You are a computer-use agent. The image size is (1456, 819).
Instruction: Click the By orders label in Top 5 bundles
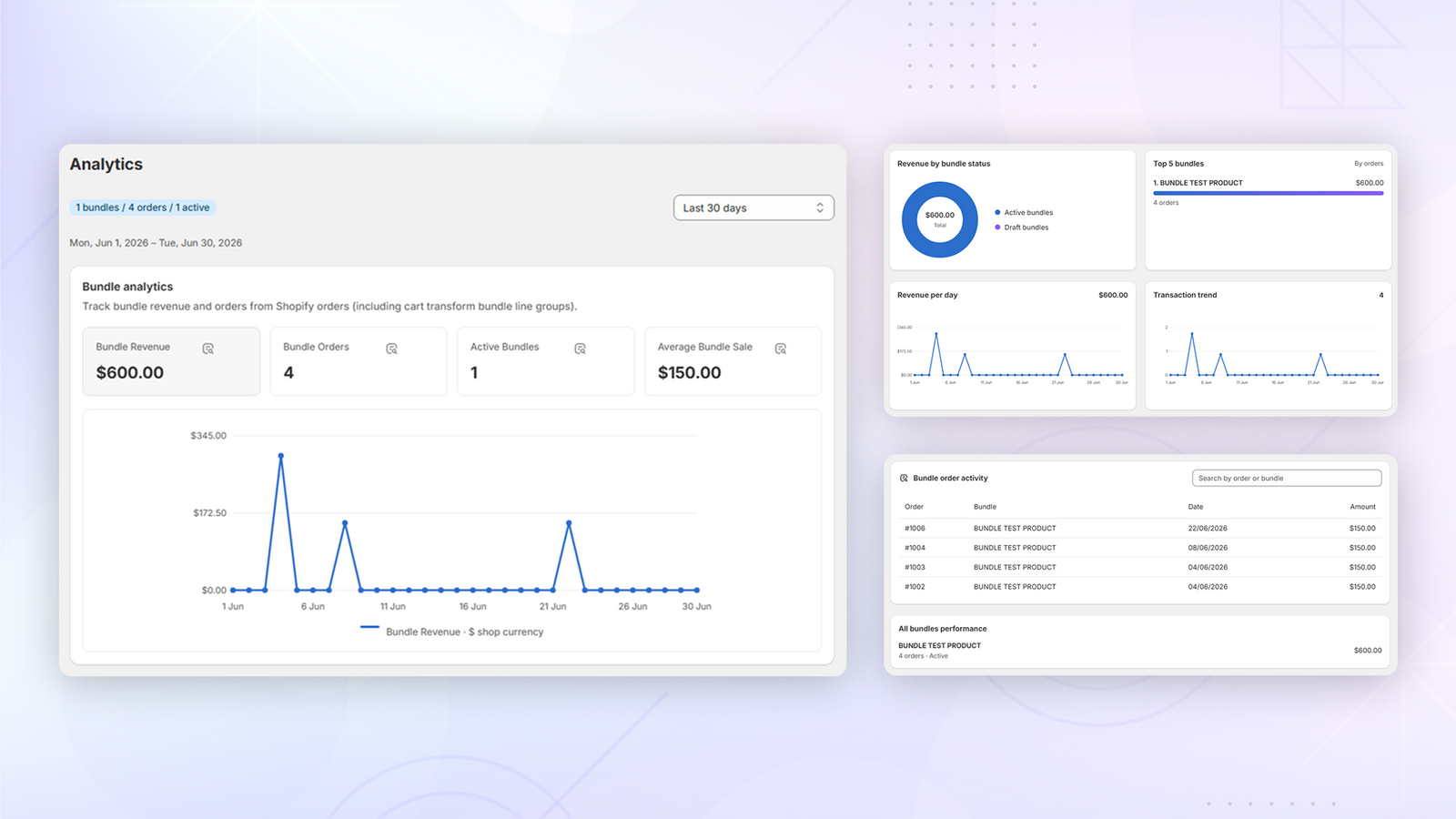pyautogui.click(x=1369, y=164)
